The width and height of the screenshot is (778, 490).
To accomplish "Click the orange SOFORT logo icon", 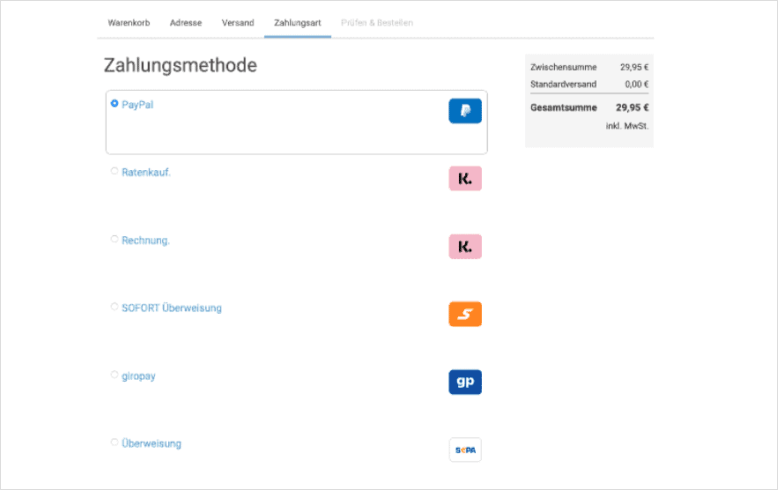I will tap(465, 314).
